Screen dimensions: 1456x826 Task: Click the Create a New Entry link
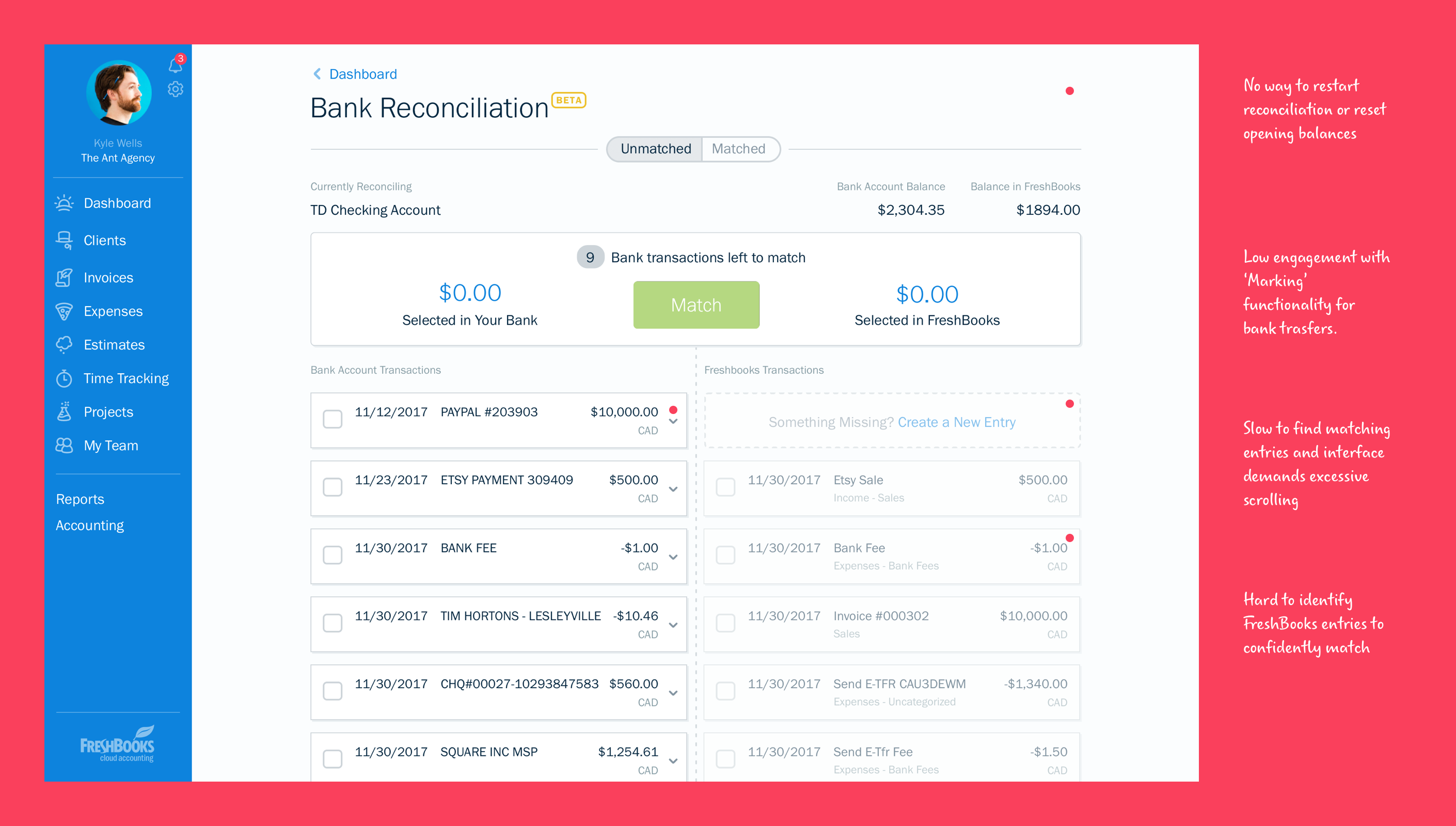click(957, 422)
